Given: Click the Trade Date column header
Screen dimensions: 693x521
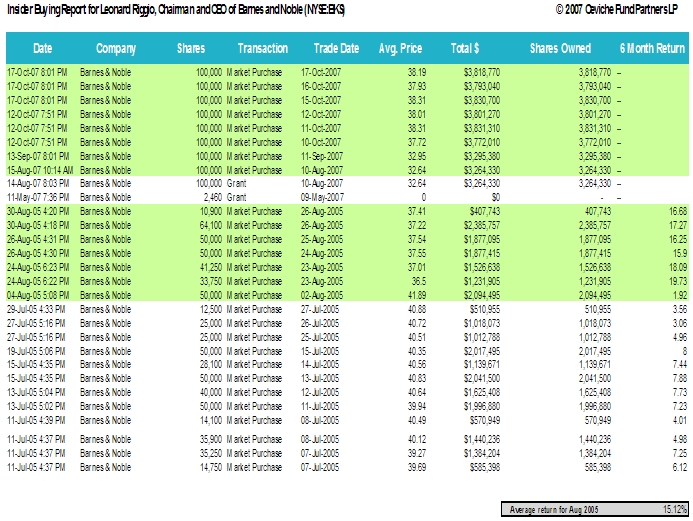Looking at the screenshot, I should 336,48.
